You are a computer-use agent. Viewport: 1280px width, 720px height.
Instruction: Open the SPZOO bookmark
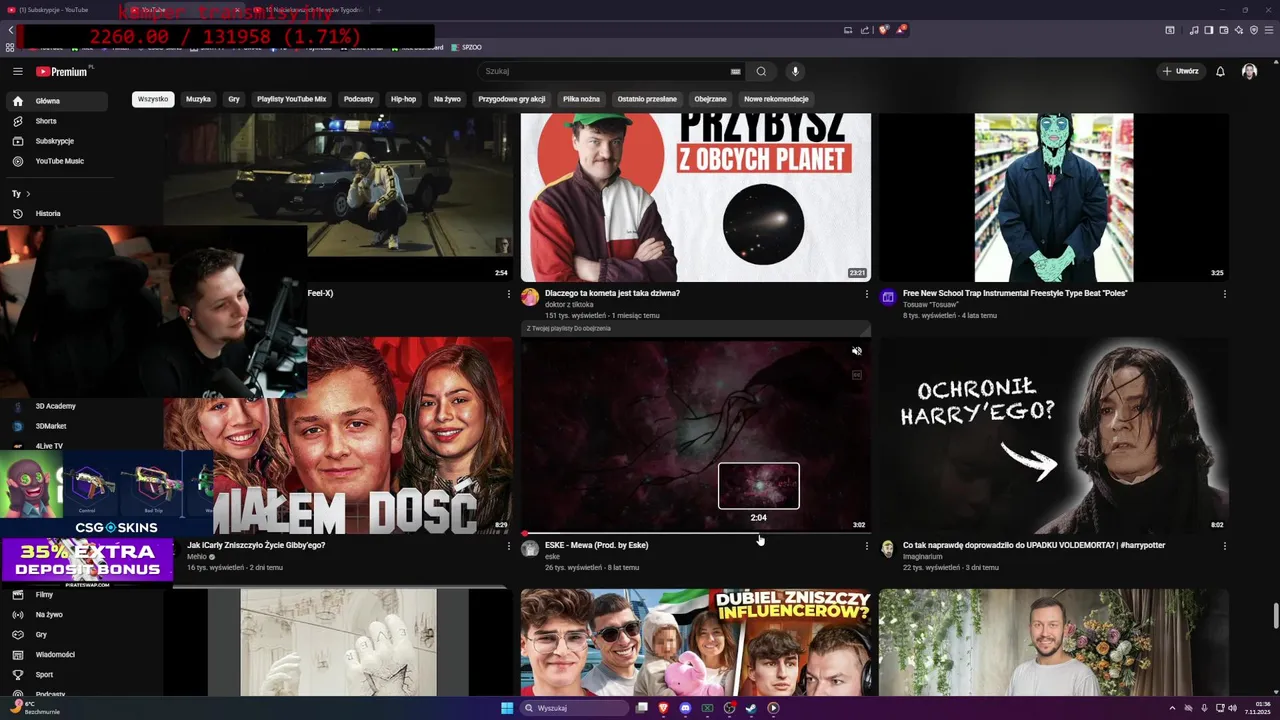(466, 47)
